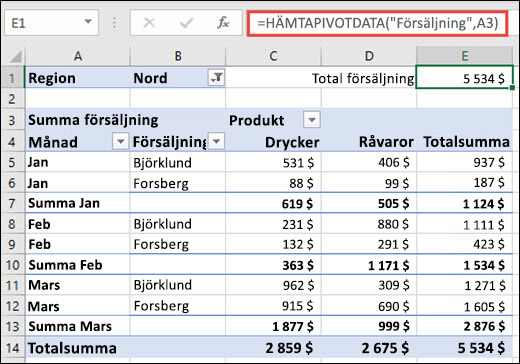The image size is (520, 364).
Task: Select row 10 header
Action: [x=12, y=265]
